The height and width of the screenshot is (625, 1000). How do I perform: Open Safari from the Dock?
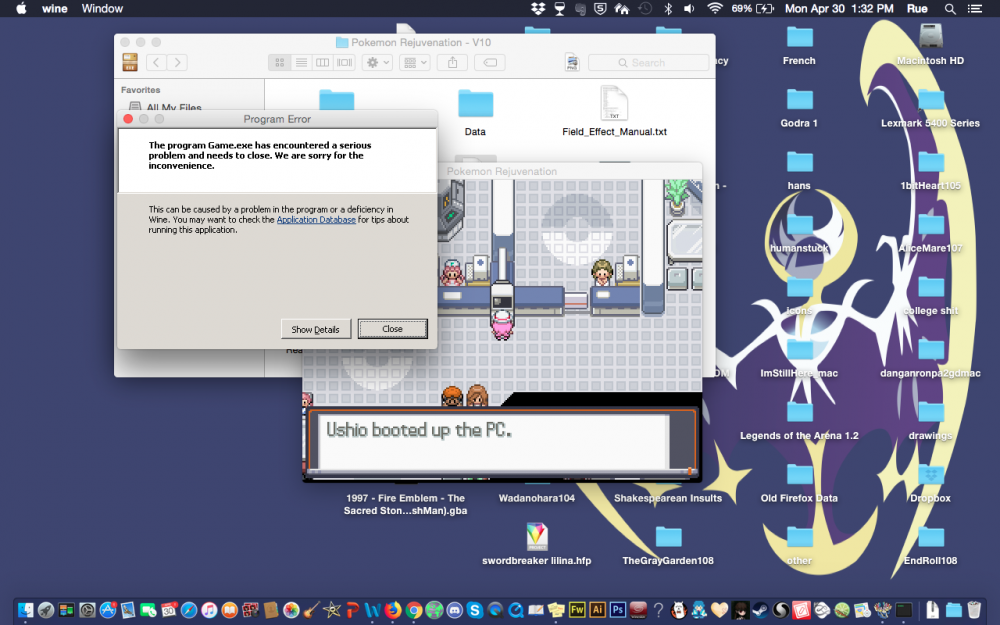(x=189, y=610)
